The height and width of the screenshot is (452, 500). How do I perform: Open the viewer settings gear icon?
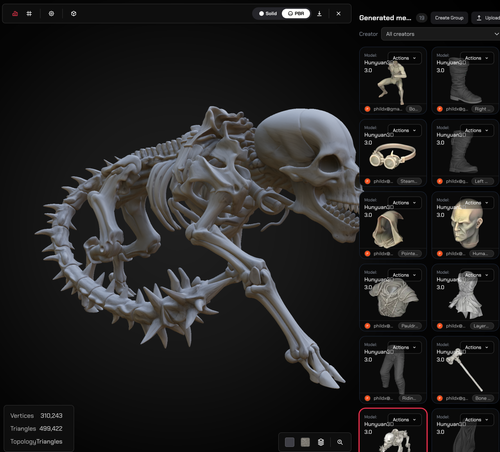(x=51, y=14)
